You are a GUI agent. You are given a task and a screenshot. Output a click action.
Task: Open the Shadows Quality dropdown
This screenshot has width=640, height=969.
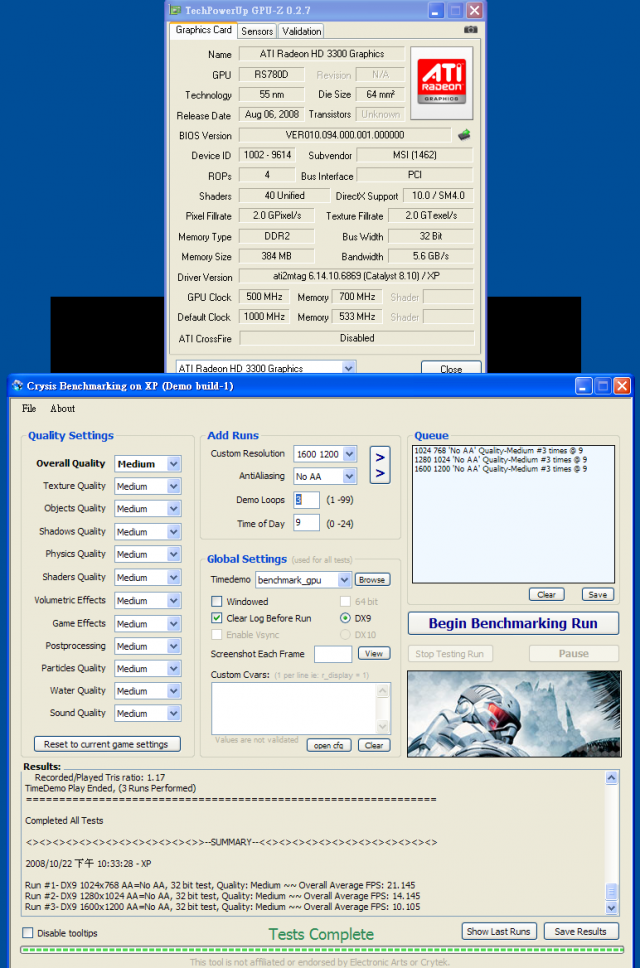(148, 531)
